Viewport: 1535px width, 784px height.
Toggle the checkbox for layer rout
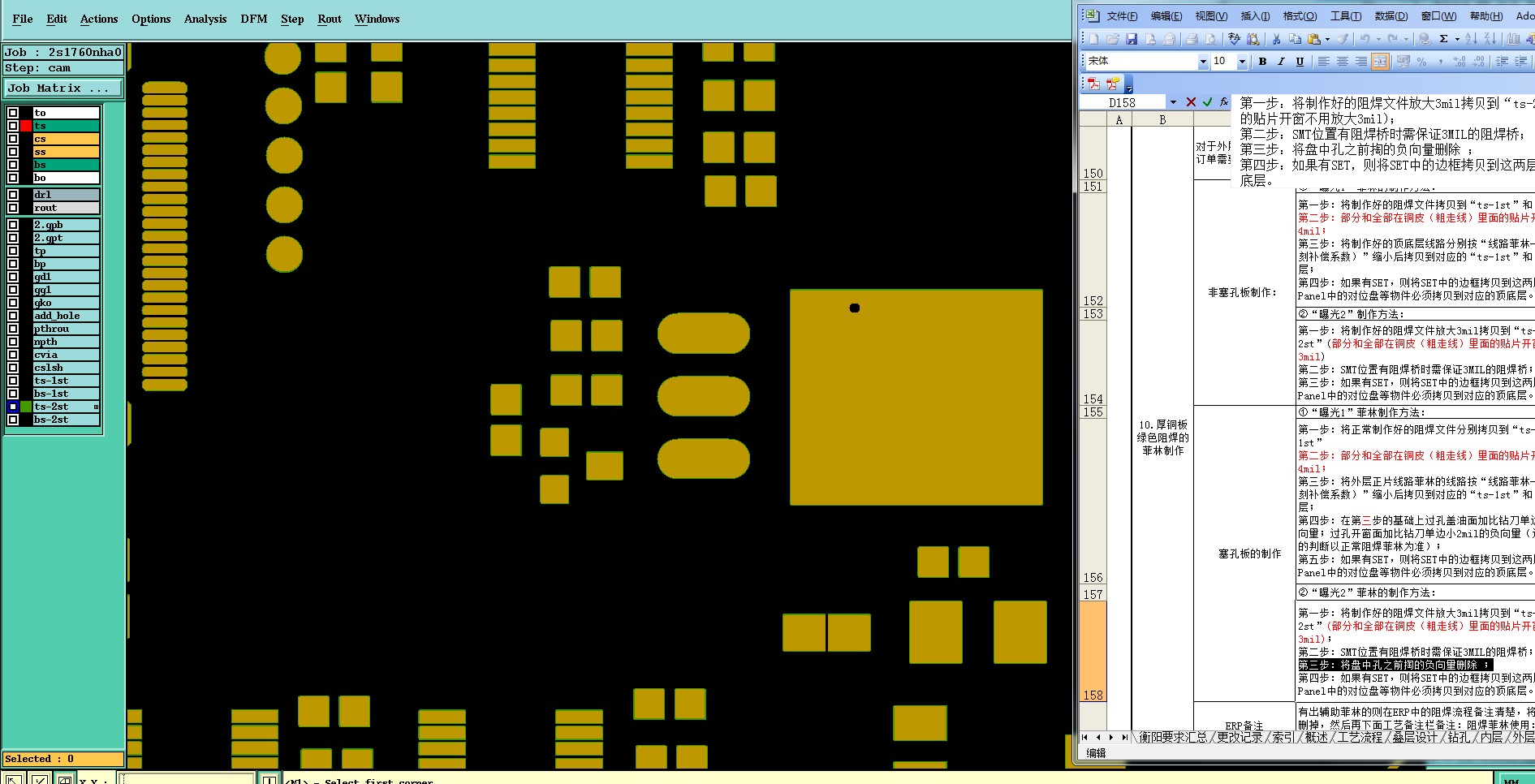(13, 208)
